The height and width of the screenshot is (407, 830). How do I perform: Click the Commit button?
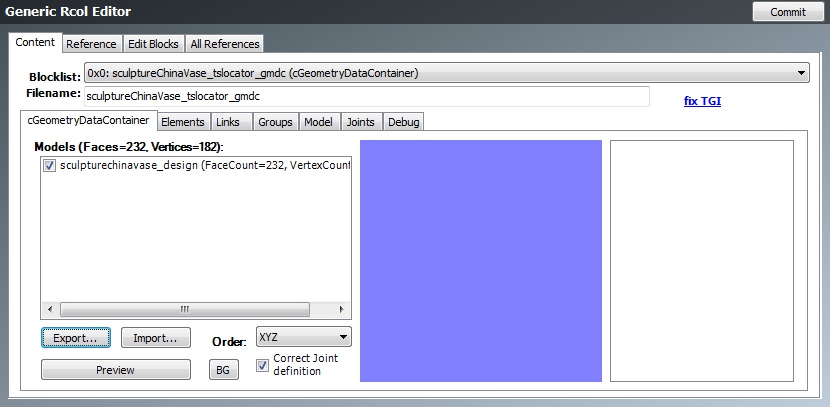point(787,12)
